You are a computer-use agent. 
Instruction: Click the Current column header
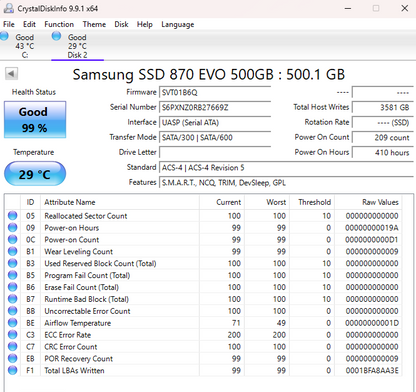coord(222,202)
